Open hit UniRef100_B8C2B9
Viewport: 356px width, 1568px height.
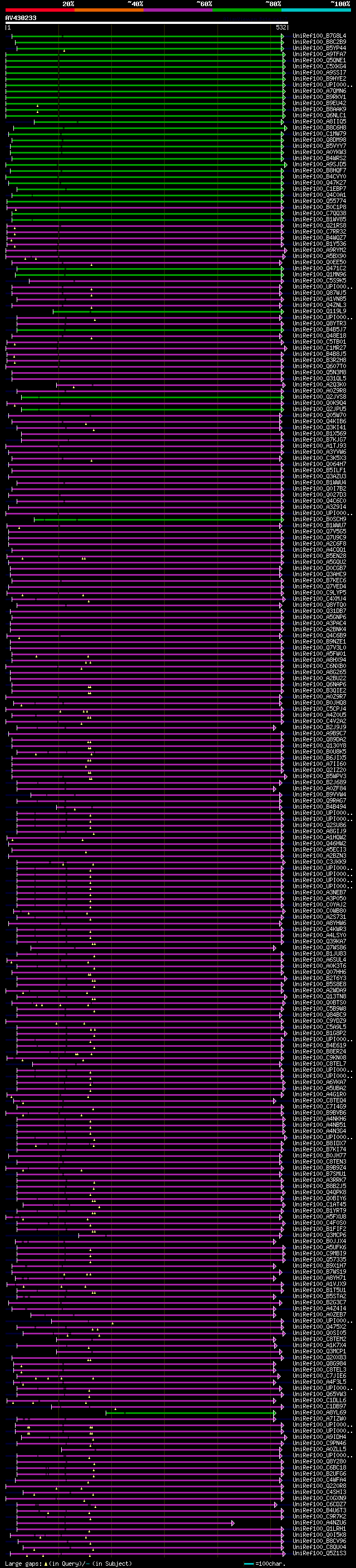coord(319,42)
